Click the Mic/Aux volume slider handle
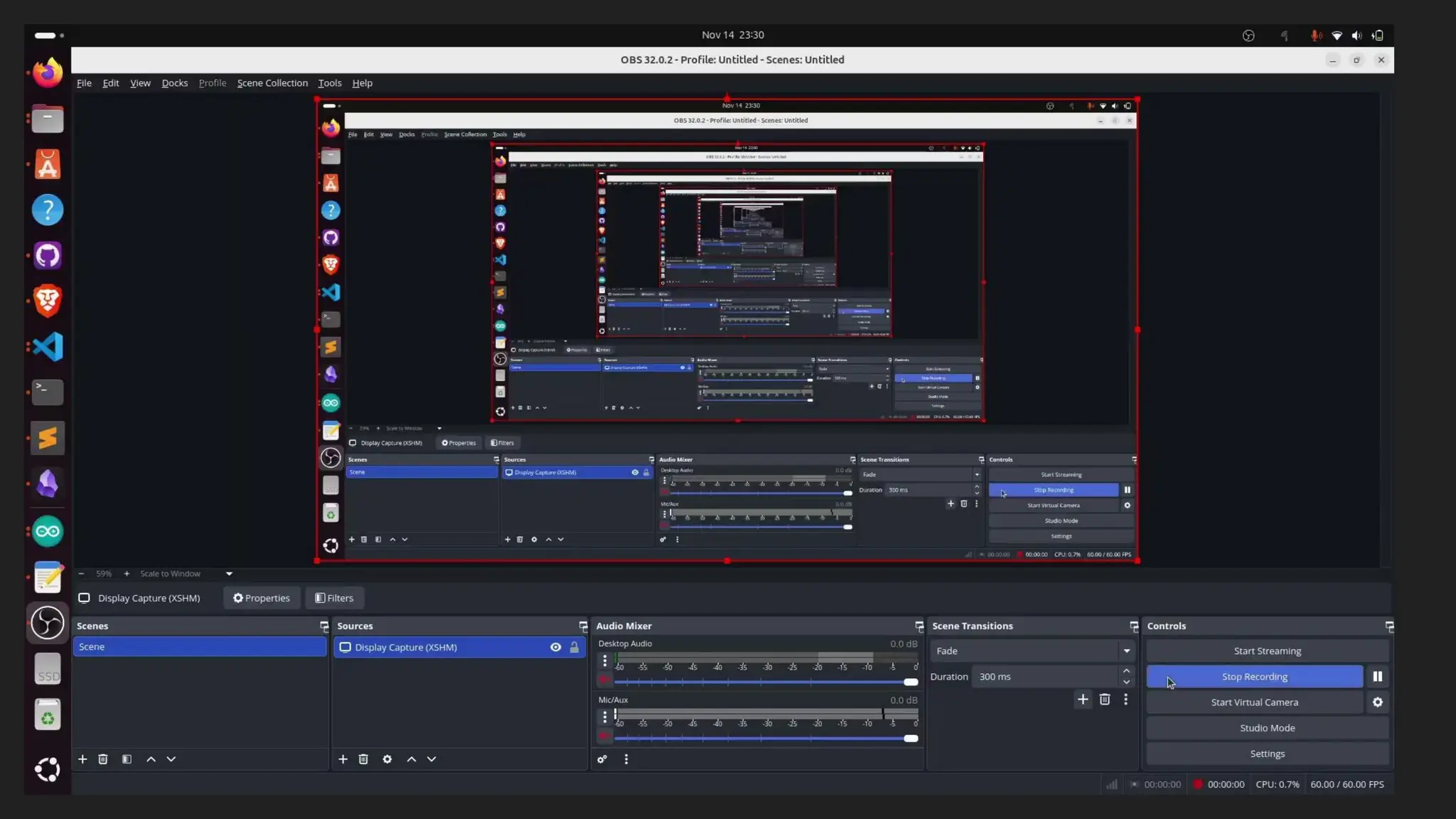1456x819 pixels. tap(911, 739)
